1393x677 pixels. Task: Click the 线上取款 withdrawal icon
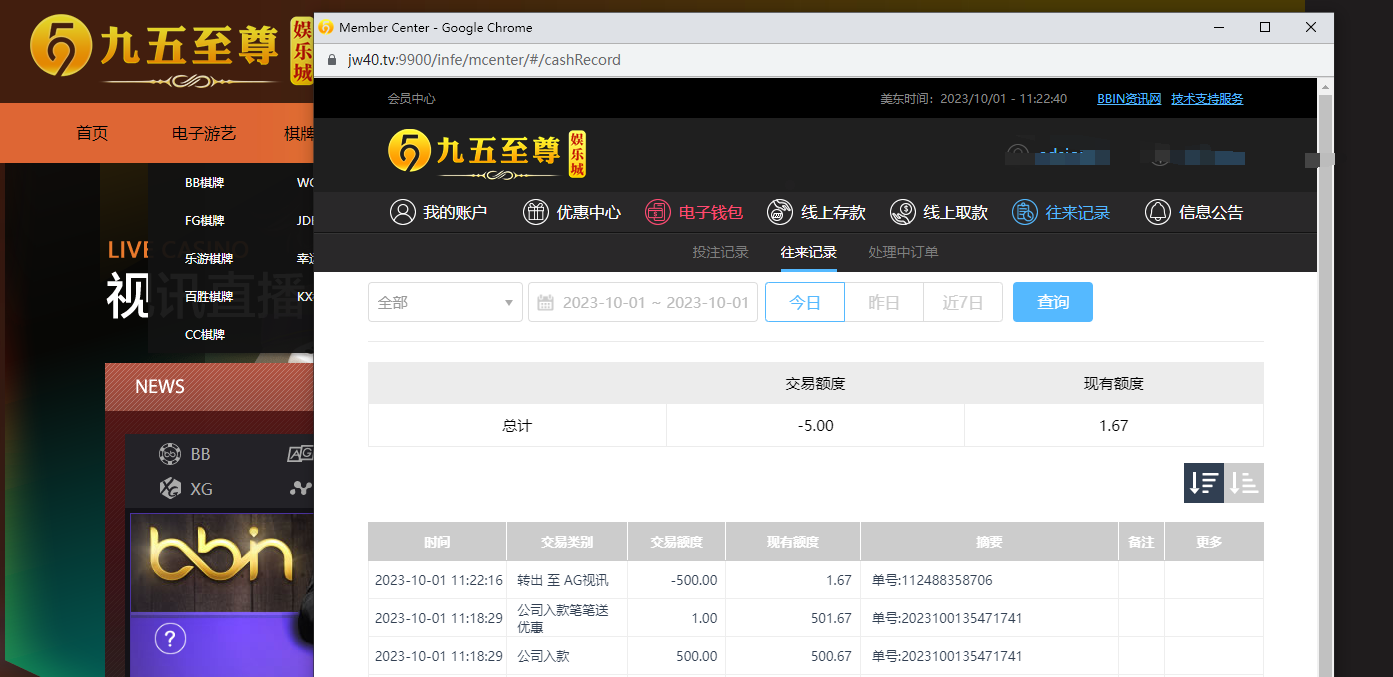[902, 212]
